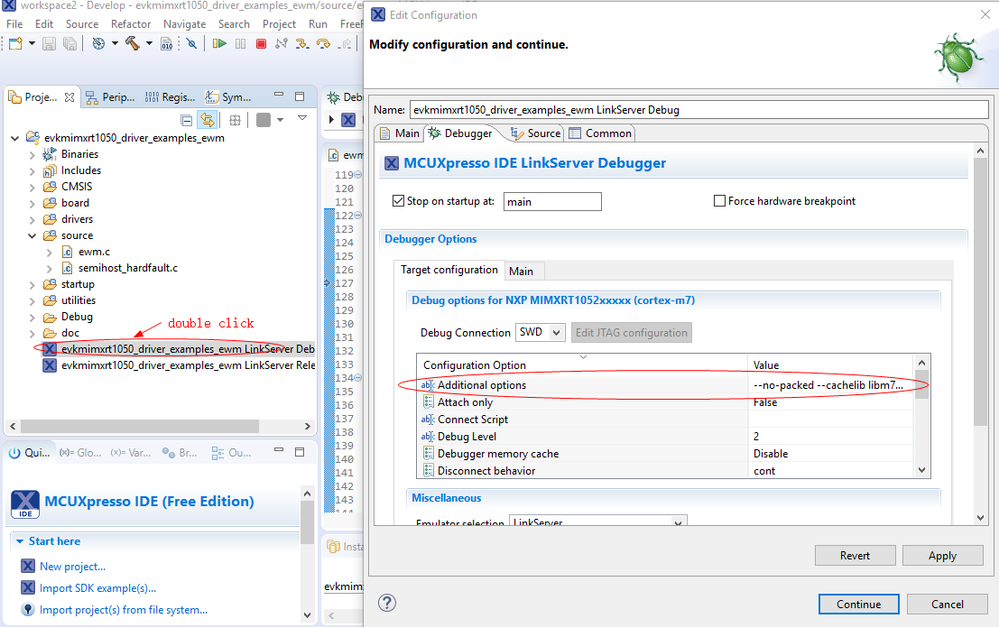Expand the CMSIS folder node
The image size is (999, 627).
(x=32, y=187)
